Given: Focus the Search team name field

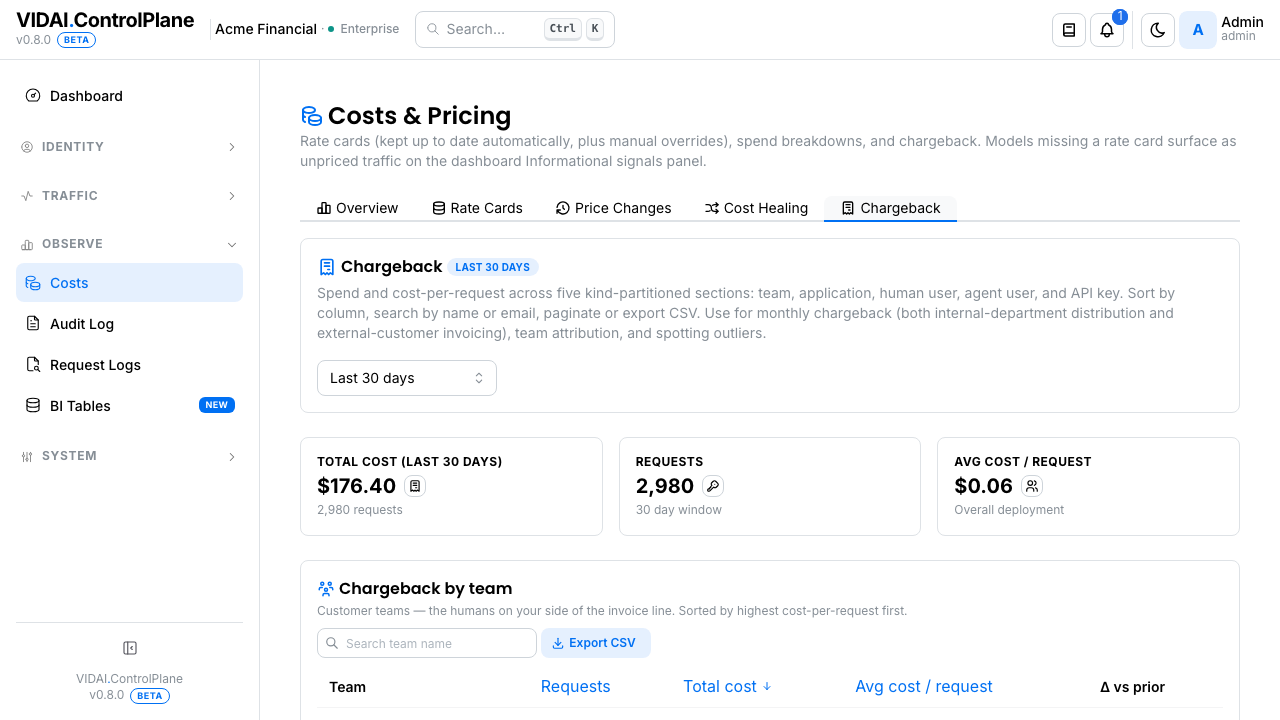Looking at the screenshot, I should (x=427, y=643).
